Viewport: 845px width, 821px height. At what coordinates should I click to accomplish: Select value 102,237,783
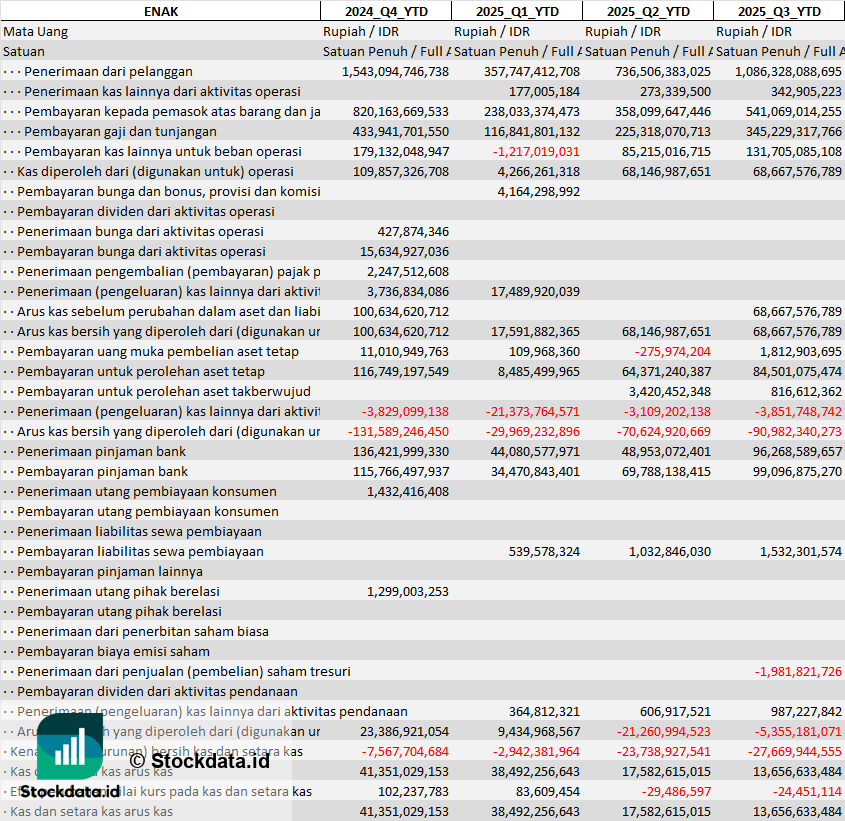point(413,791)
